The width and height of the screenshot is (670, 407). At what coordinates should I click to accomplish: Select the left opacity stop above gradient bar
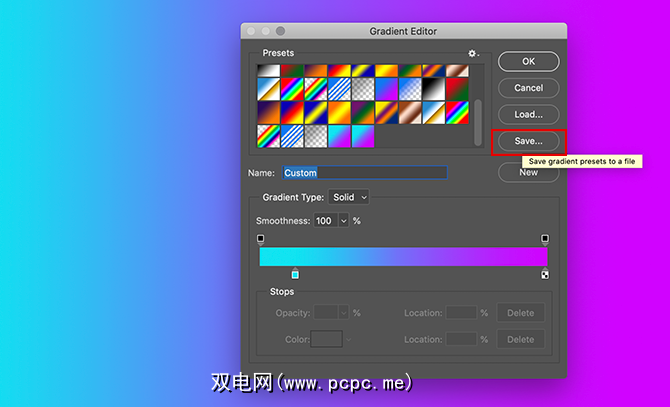[261, 239]
